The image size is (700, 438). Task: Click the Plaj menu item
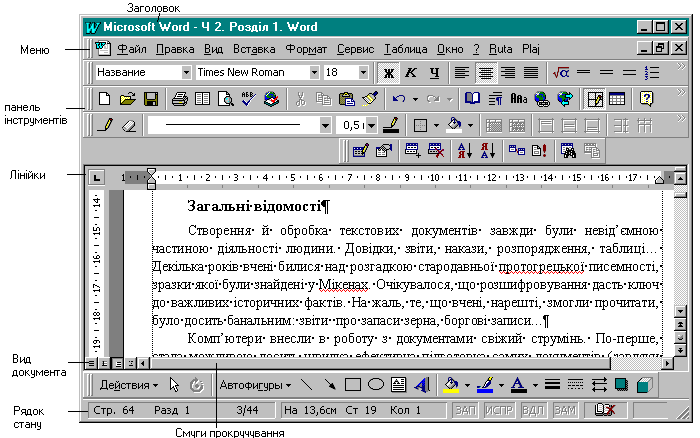point(531,49)
